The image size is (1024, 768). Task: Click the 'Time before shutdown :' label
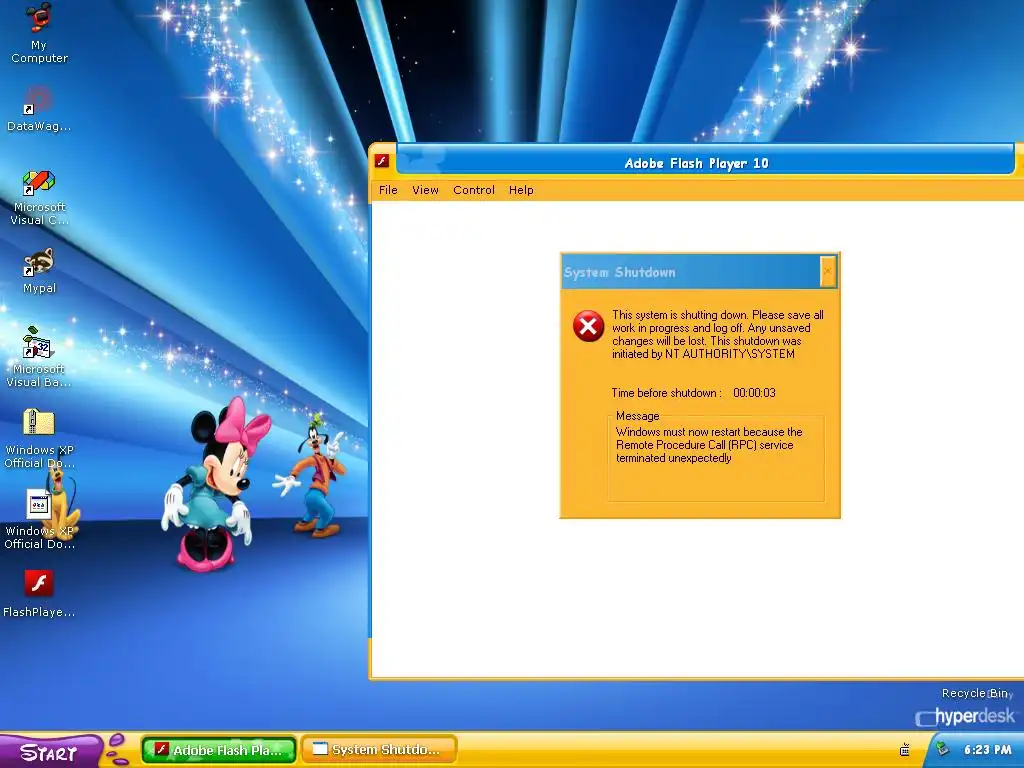667,393
